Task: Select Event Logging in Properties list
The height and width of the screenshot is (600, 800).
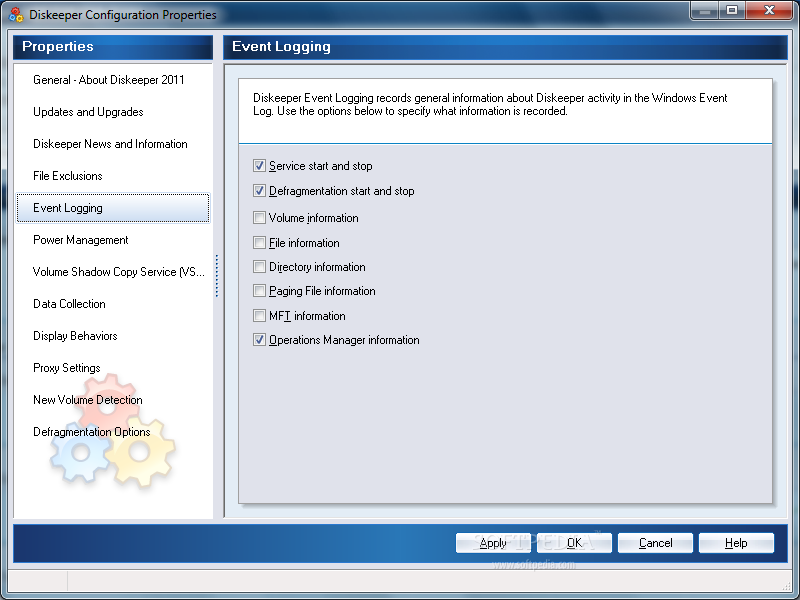Action: click(x=113, y=208)
